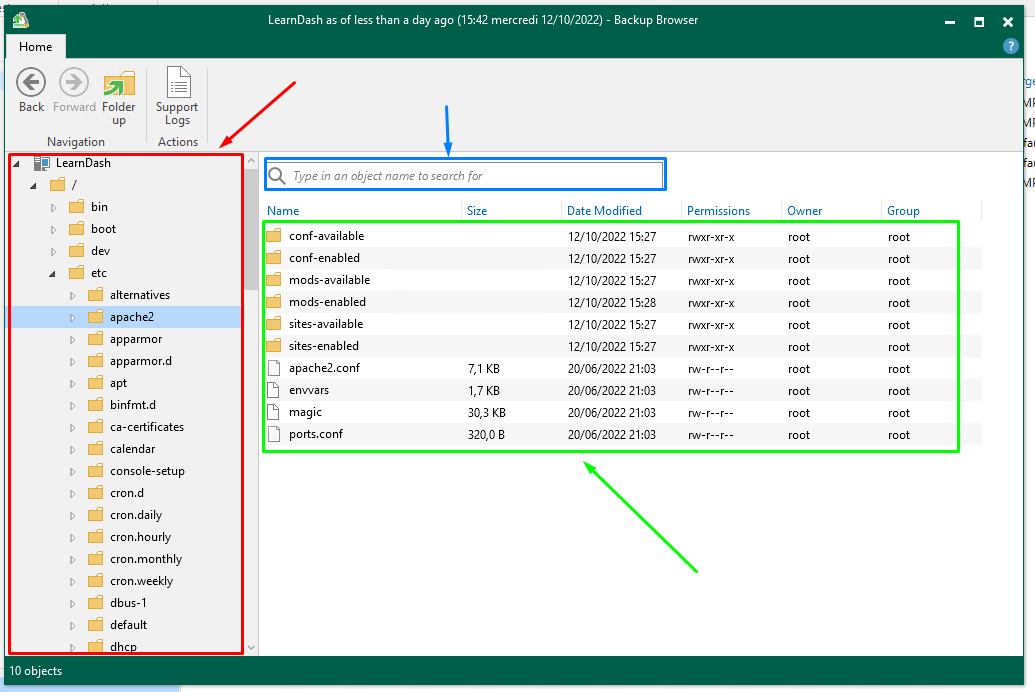This screenshot has height=692, width=1035.
Task: Click the sites-available folder icon
Action: point(273,324)
